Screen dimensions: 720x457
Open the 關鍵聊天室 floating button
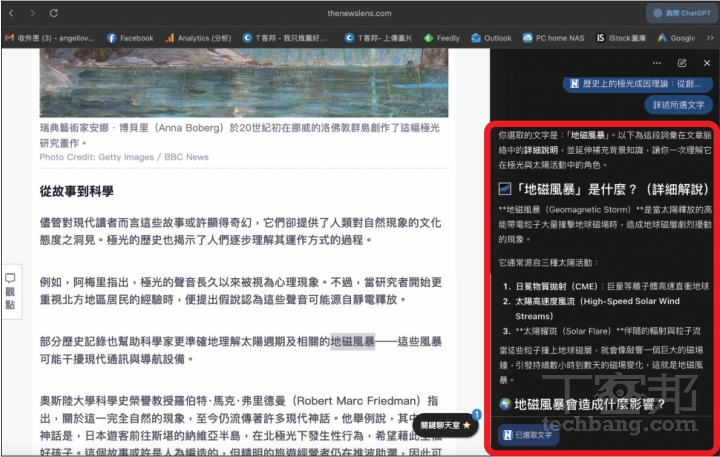click(x=445, y=425)
